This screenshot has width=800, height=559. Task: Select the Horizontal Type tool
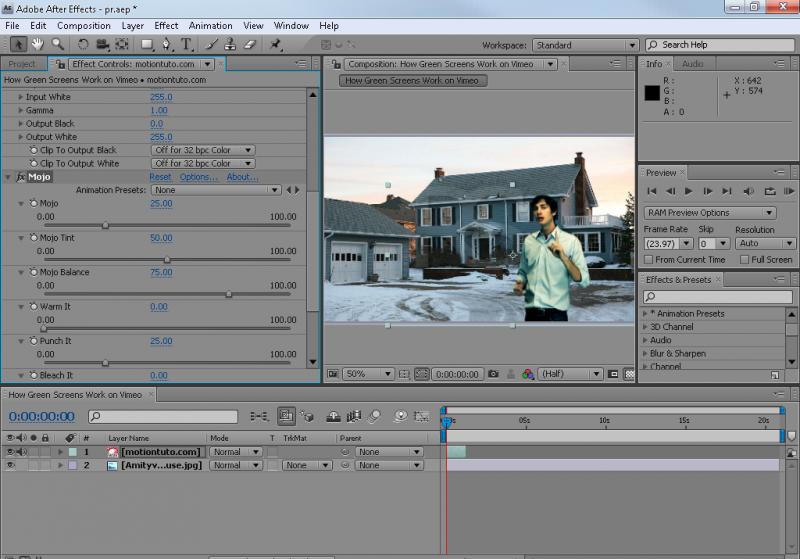(x=186, y=45)
